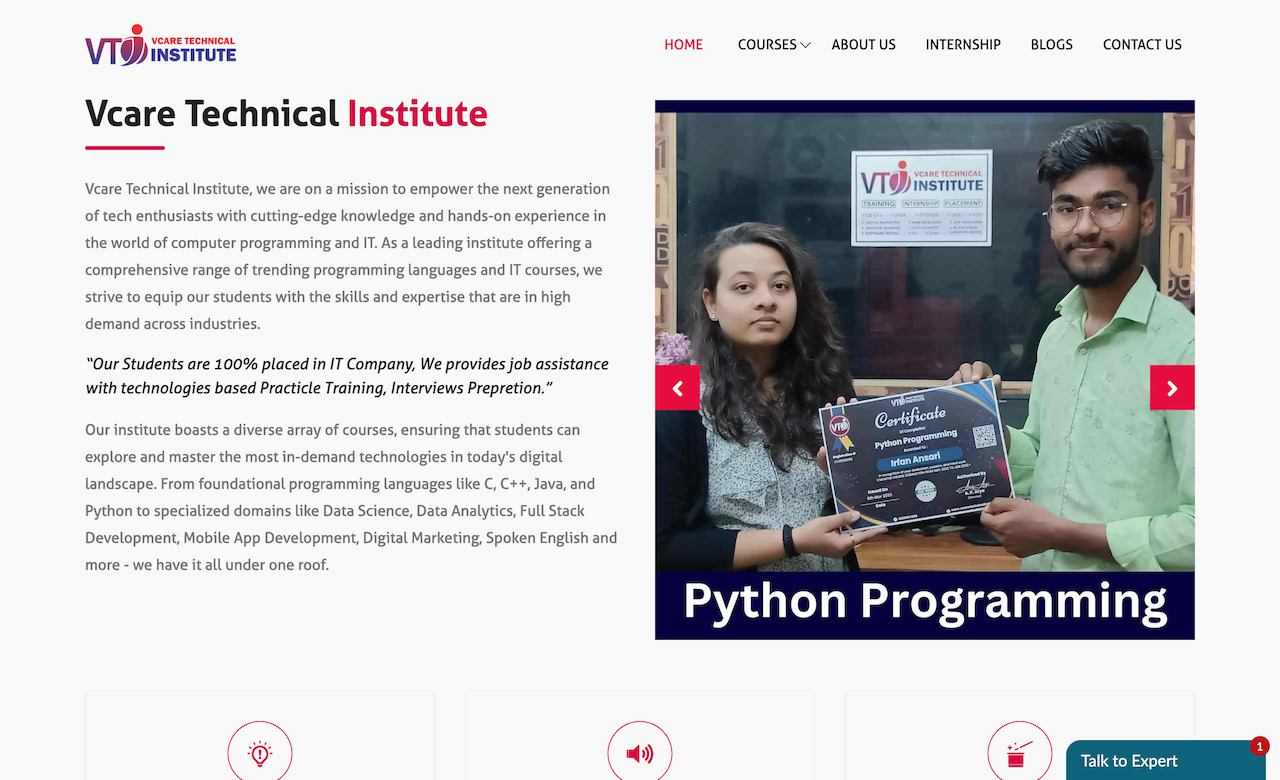Image resolution: width=1280 pixels, height=780 pixels.
Task: Advance to the next carousel slide
Action: click(1172, 388)
